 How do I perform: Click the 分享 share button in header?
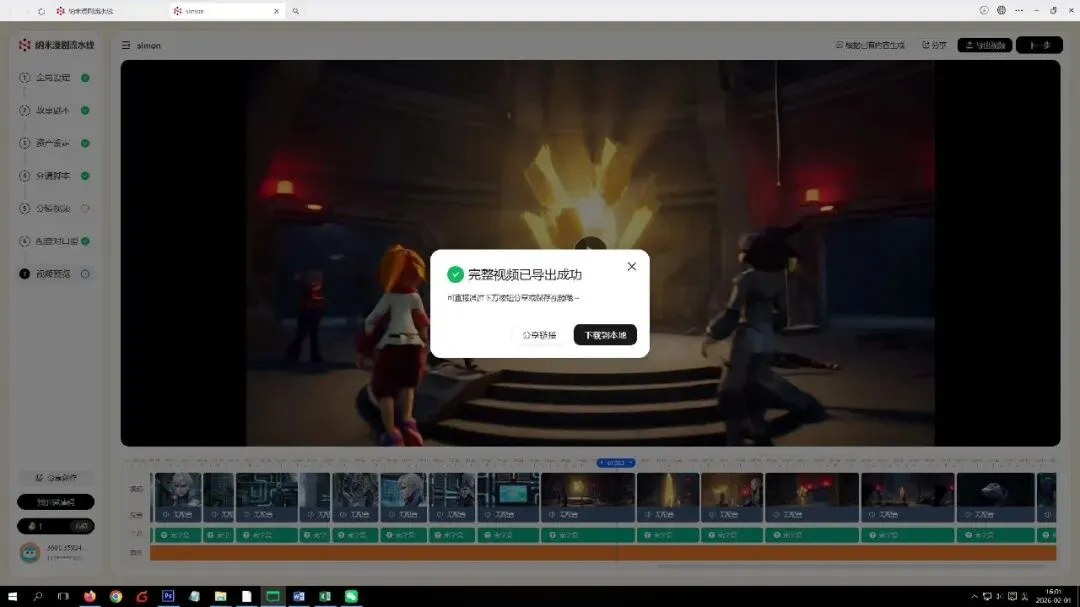click(935, 45)
